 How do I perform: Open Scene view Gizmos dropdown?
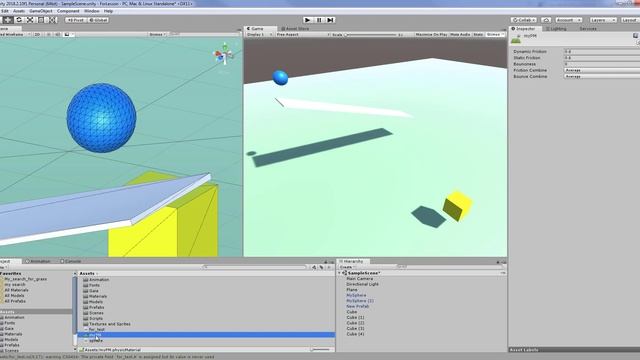click(157, 35)
